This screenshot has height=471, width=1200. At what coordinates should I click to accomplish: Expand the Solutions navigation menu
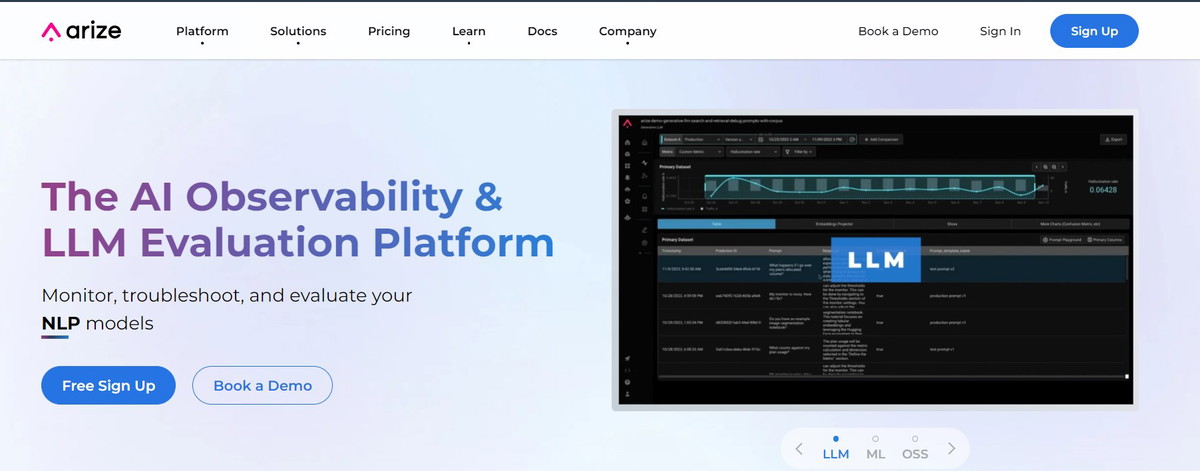298,31
